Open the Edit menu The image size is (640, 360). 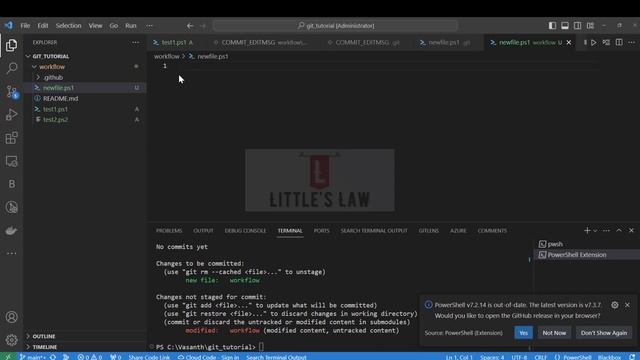[x=43, y=25]
